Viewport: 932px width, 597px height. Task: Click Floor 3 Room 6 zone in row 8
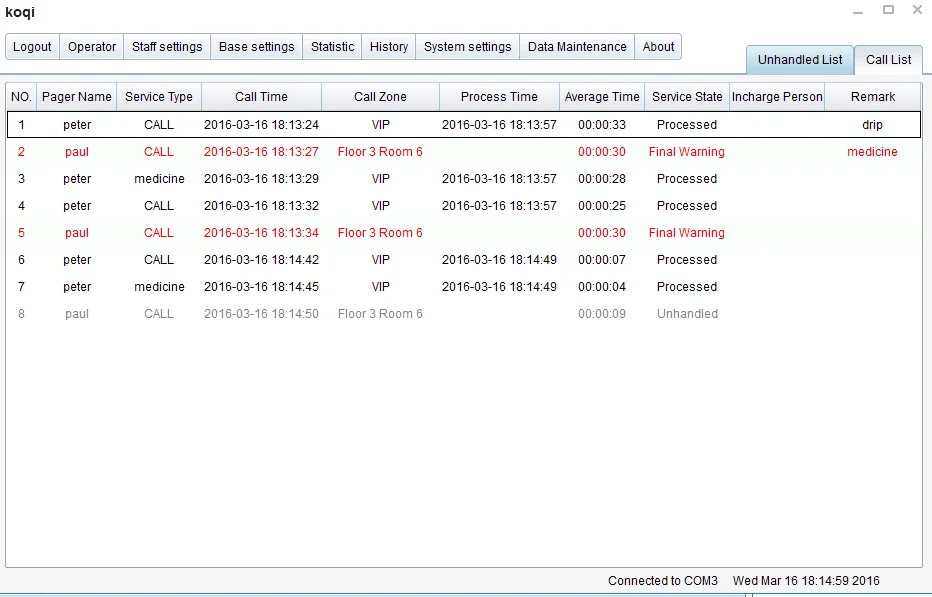(380, 314)
